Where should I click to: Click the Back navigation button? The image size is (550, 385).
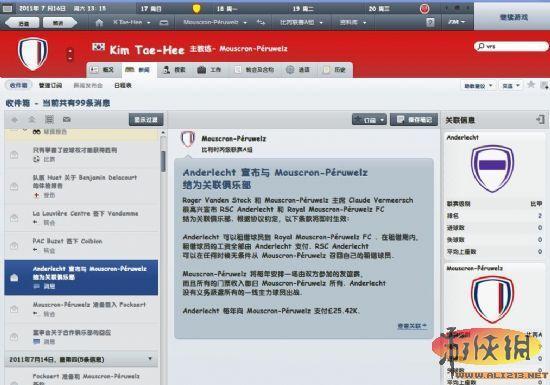click(x=23, y=23)
